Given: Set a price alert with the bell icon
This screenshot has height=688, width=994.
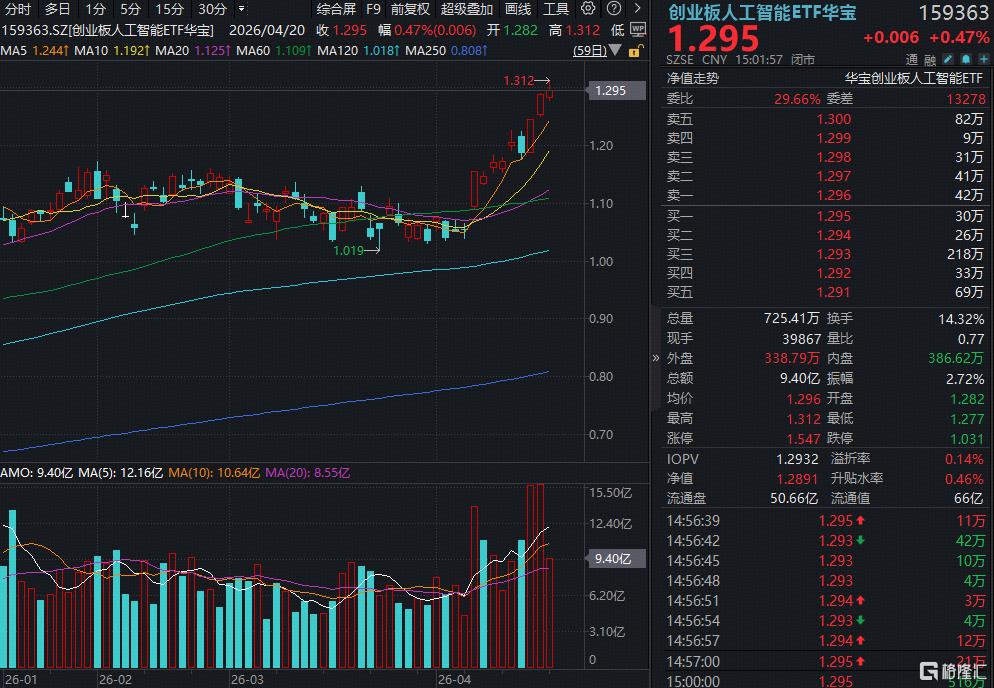Looking at the screenshot, I should 965,60.
